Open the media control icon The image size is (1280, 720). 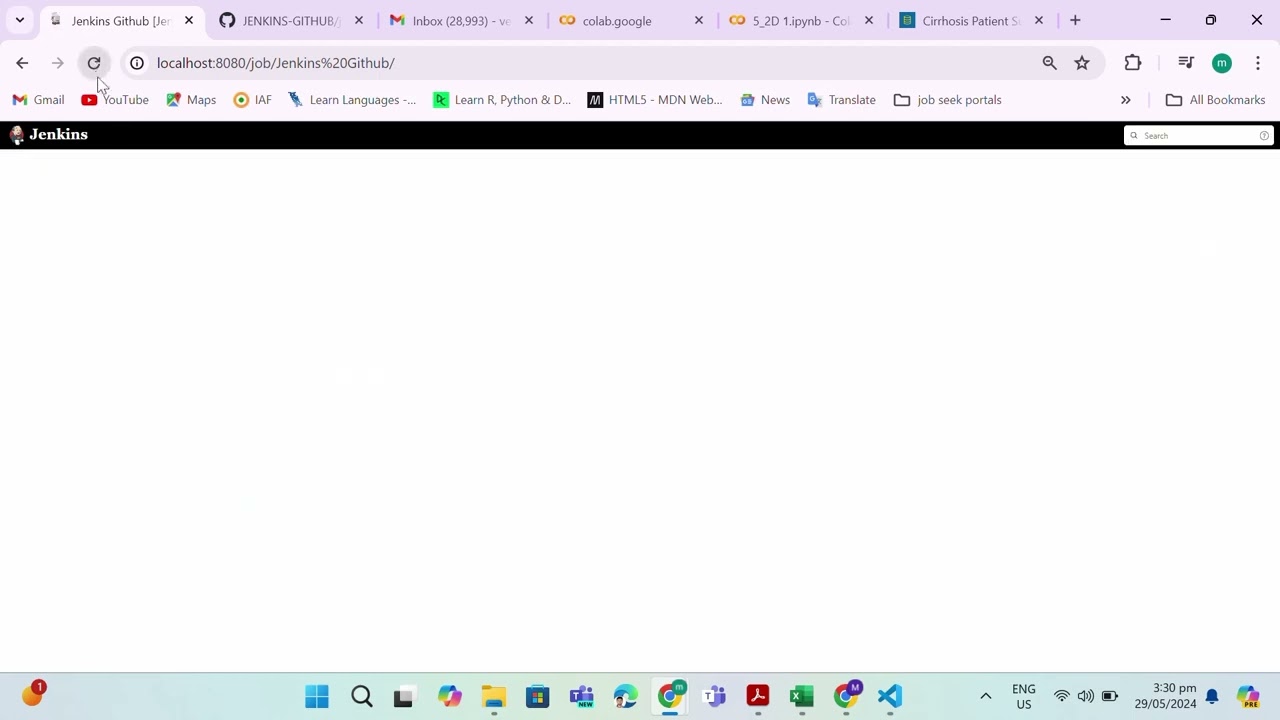coord(1186,63)
